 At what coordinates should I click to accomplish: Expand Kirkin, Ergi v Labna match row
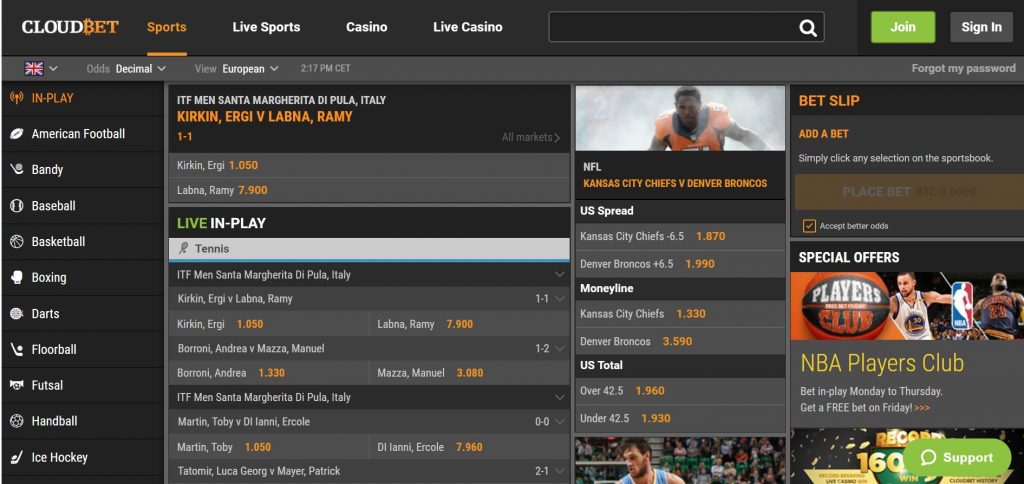tap(560, 299)
